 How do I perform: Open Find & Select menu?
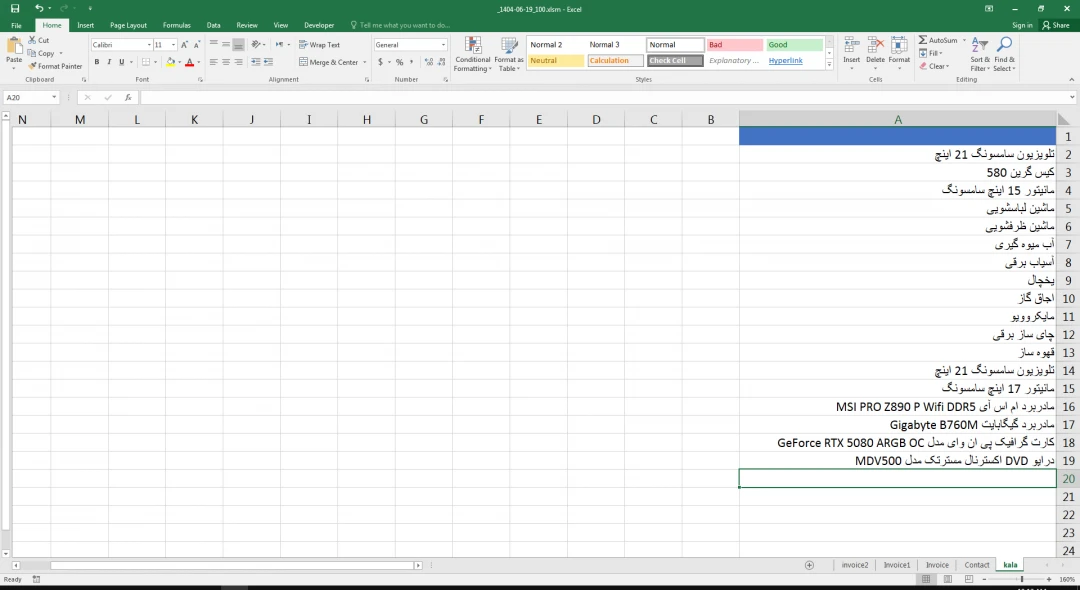[x=1004, y=54]
